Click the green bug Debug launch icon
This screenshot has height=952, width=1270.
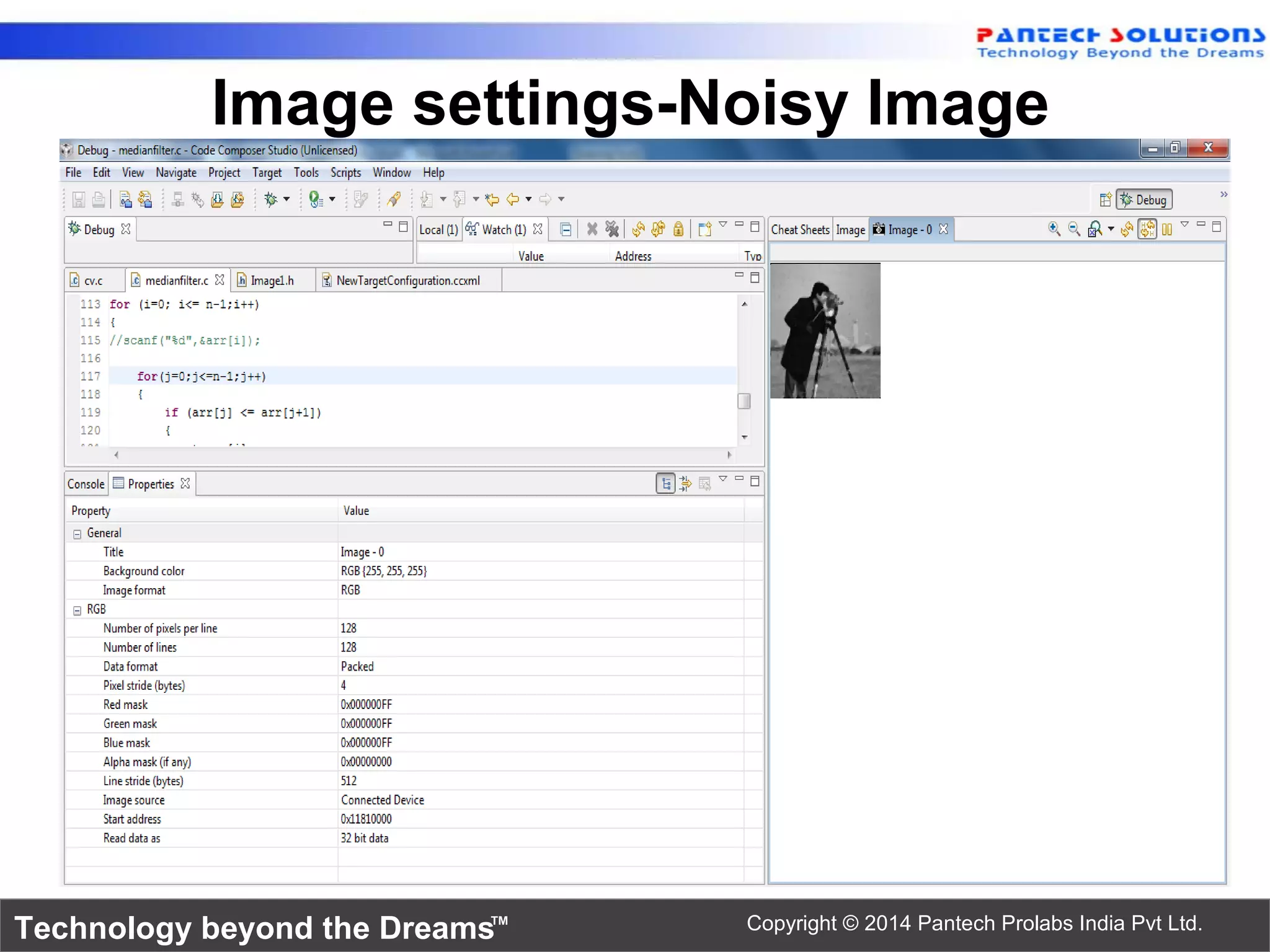point(270,199)
